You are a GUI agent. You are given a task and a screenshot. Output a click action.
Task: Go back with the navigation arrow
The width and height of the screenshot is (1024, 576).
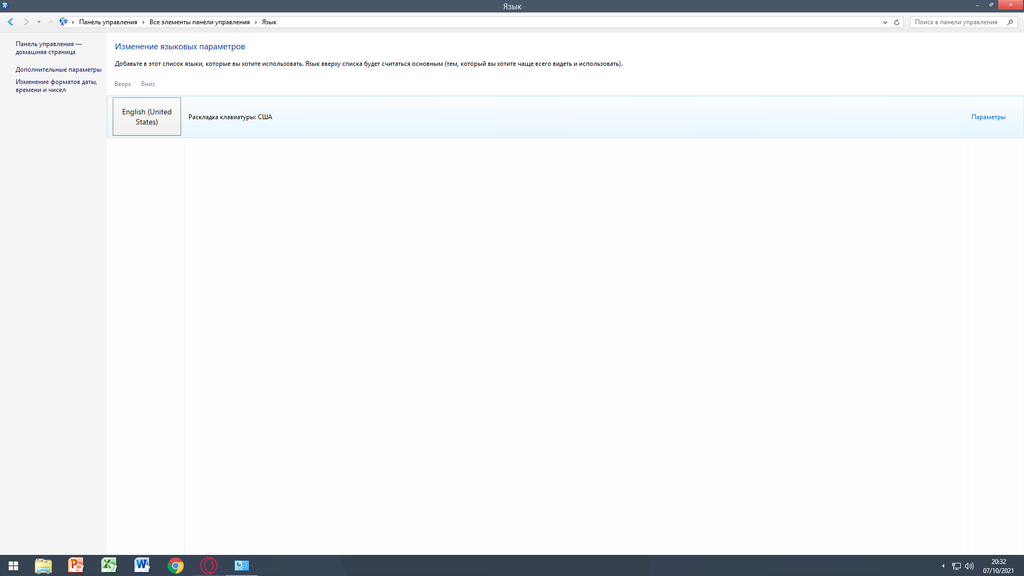click(x=10, y=22)
